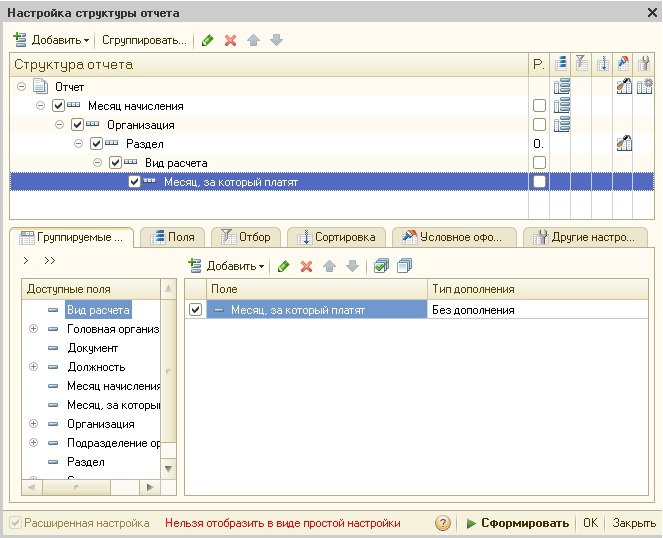Viewport: 663px width, 538px height.
Task: Switch to Условное оформление tab
Action: tap(454, 237)
